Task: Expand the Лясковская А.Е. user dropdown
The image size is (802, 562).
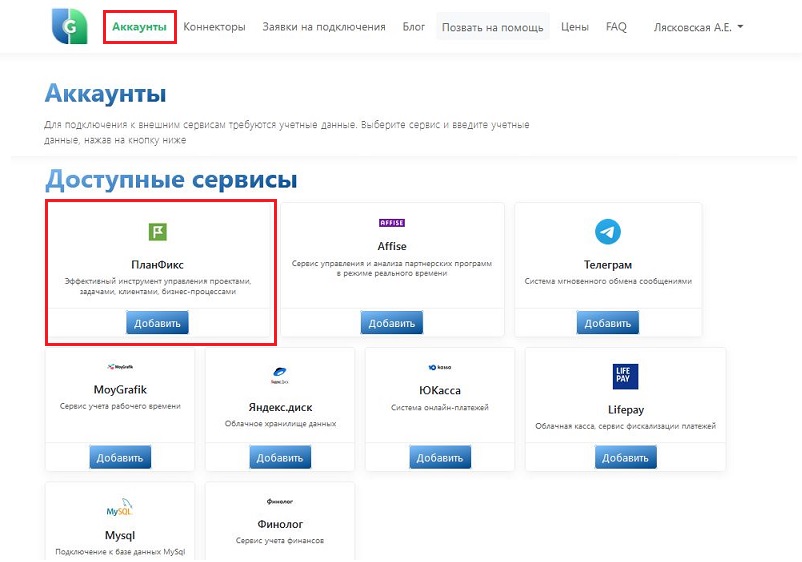Action: [698, 27]
